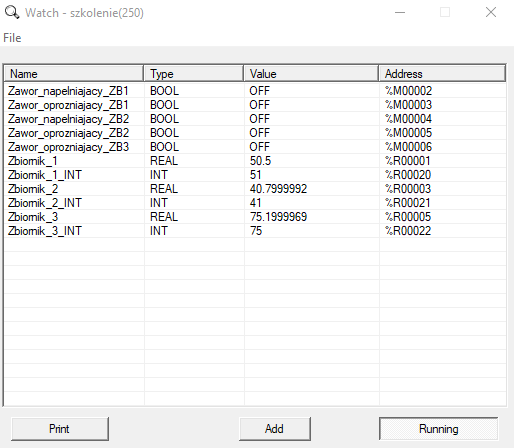The width and height of the screenshot is (514, 448).
Task: Sort by the Name column header
Action: point(74,74)
